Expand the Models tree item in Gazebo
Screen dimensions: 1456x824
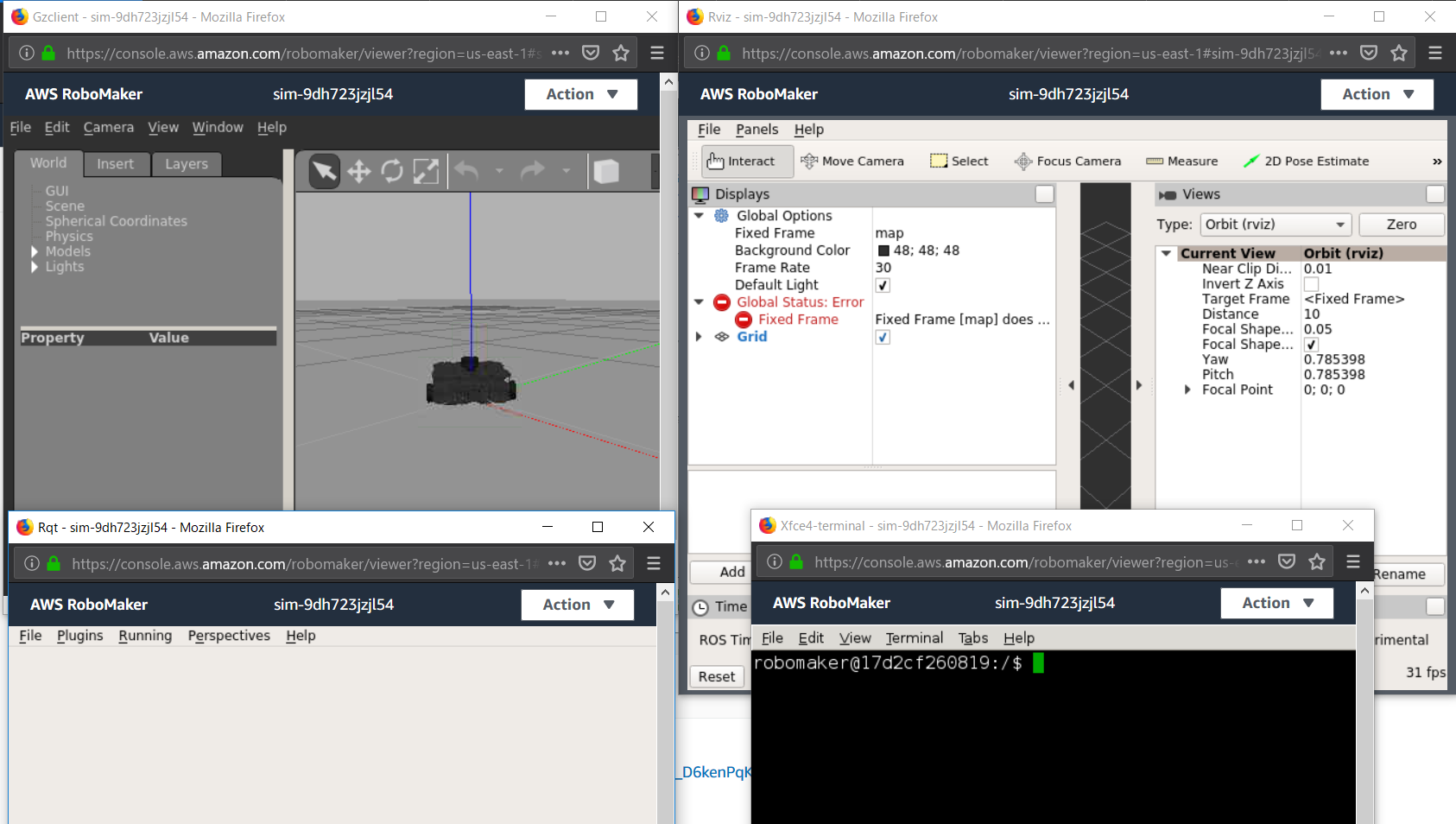[x=35, y=250]
